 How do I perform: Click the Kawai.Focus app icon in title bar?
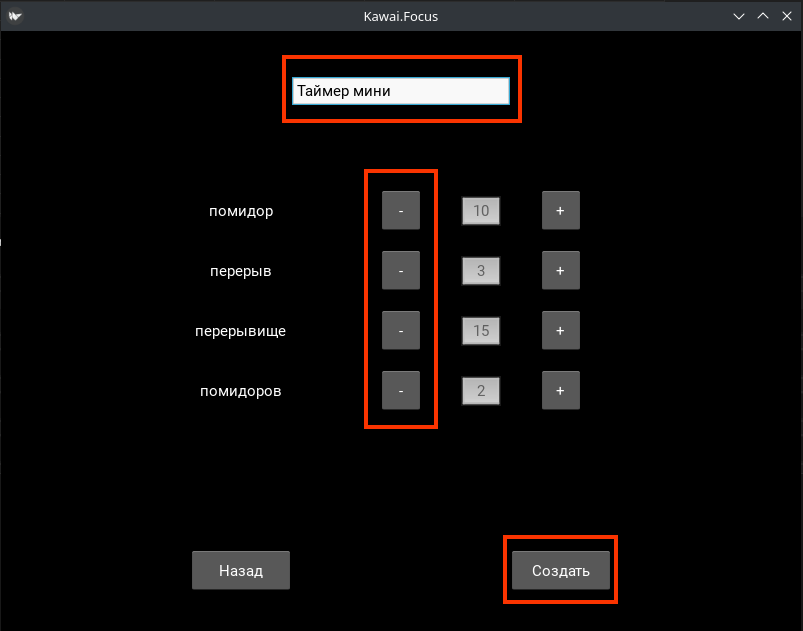pos(14,16)
